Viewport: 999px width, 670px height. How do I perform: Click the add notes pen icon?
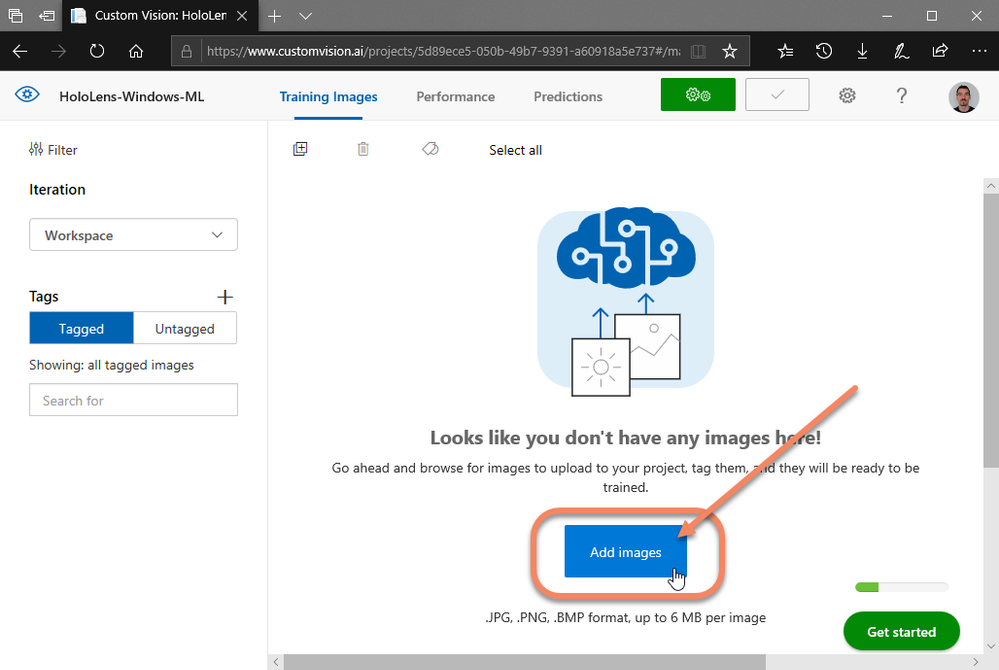[x=901, y=51]
